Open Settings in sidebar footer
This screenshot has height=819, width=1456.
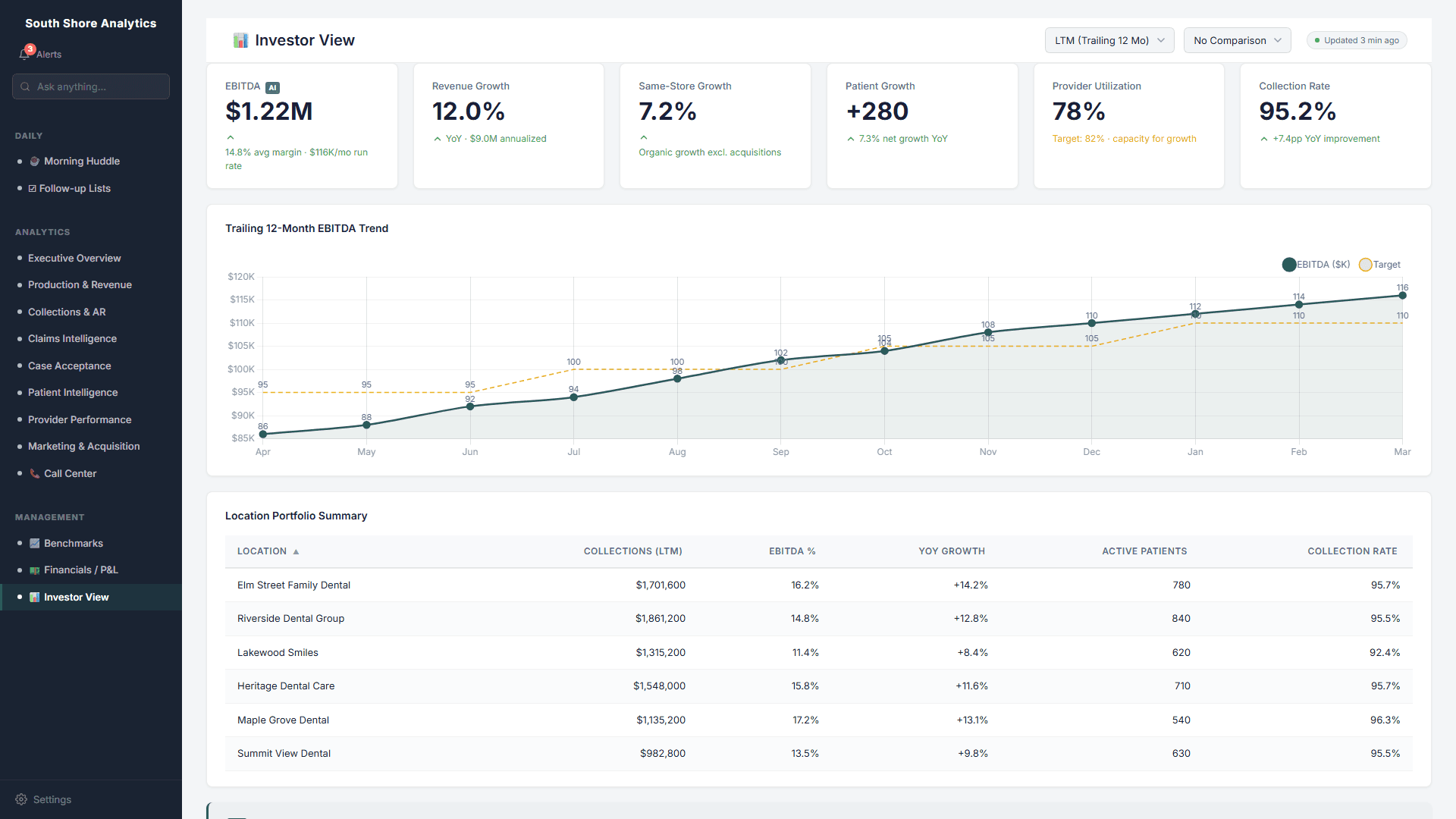52,799
